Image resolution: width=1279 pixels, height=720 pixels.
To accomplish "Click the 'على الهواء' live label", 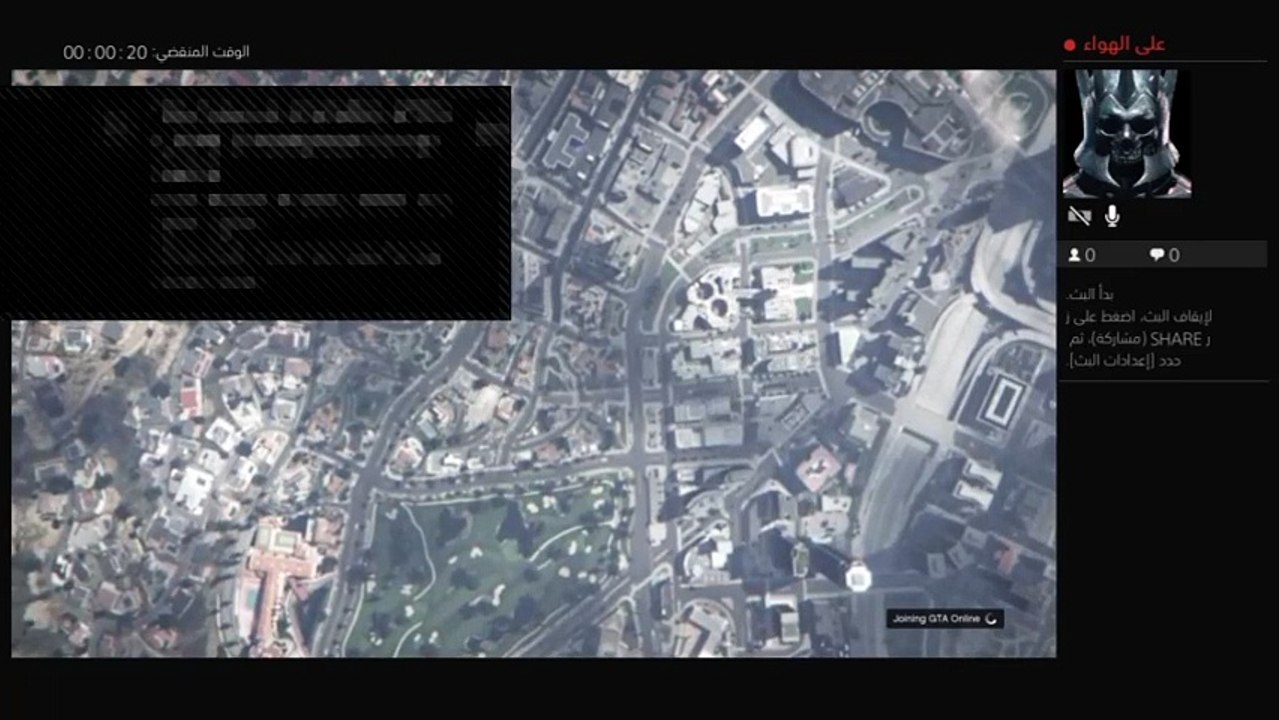I will (1124, 45).
